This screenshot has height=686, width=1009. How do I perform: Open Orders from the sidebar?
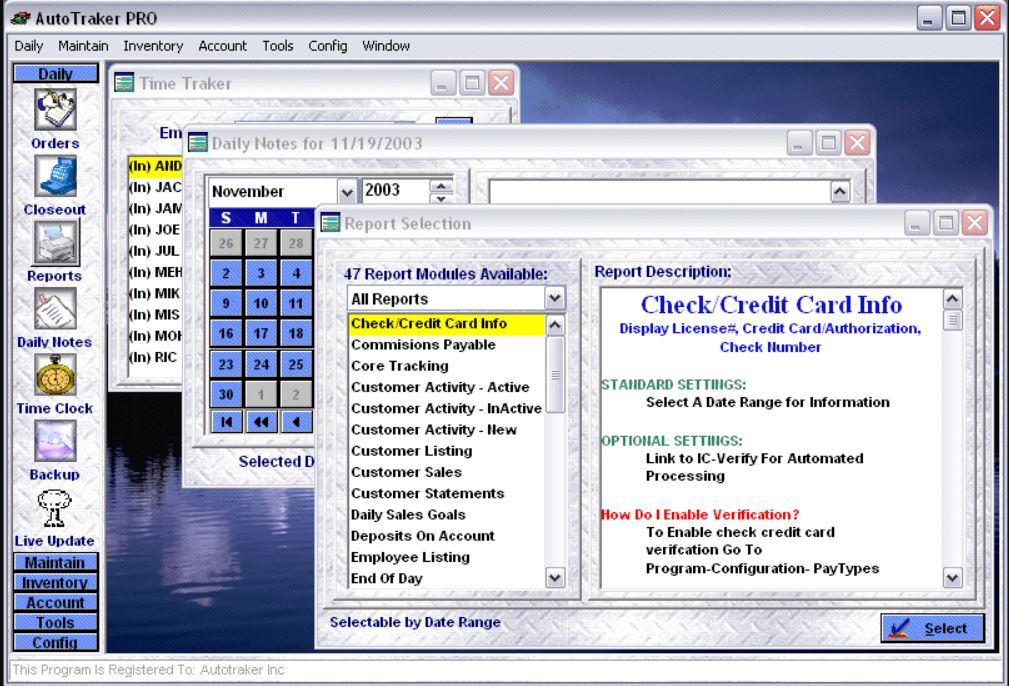tap(55, 110)
